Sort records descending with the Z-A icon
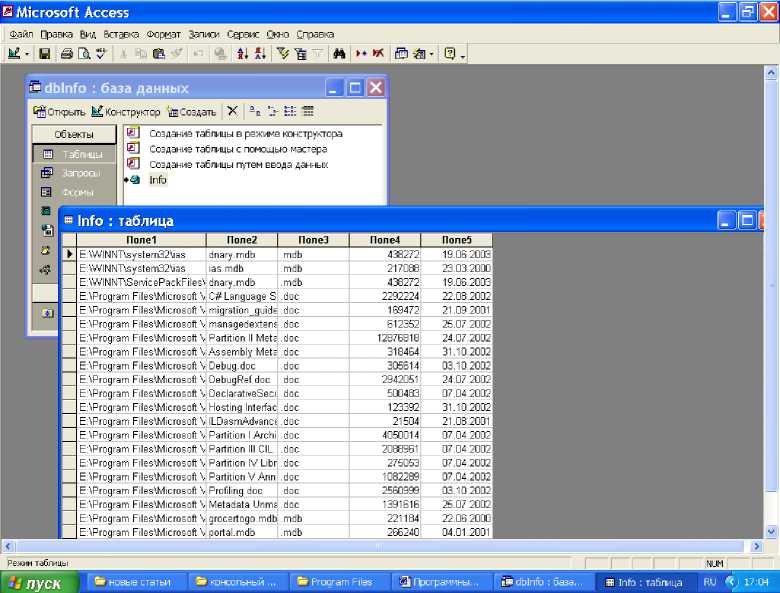This screenshot has height=593, width=780. point(260,53)
